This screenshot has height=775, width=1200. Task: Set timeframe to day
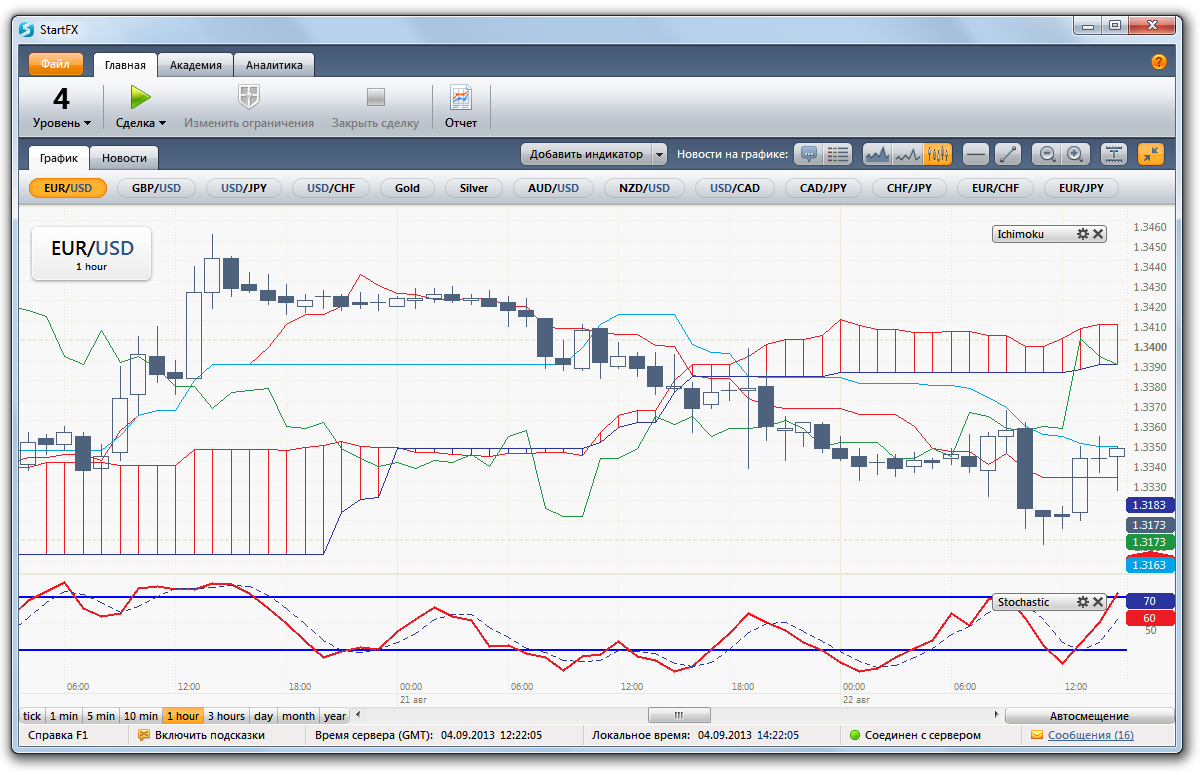263,716
